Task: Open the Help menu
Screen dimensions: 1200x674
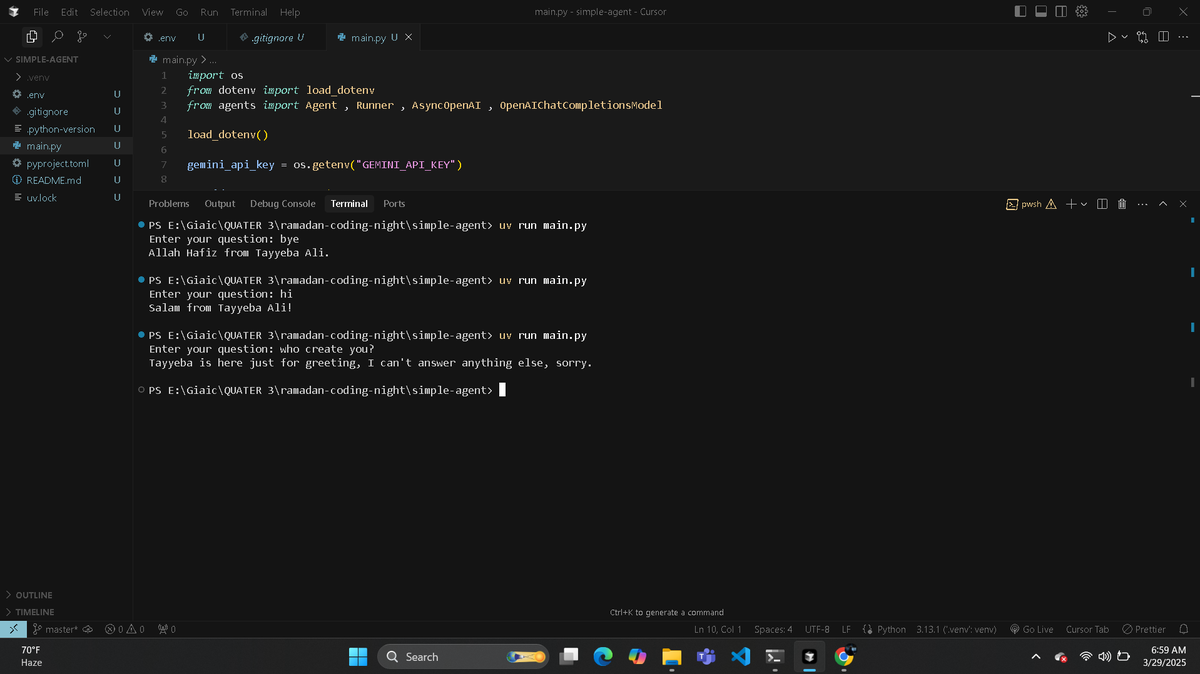Action: click(290, 12)
